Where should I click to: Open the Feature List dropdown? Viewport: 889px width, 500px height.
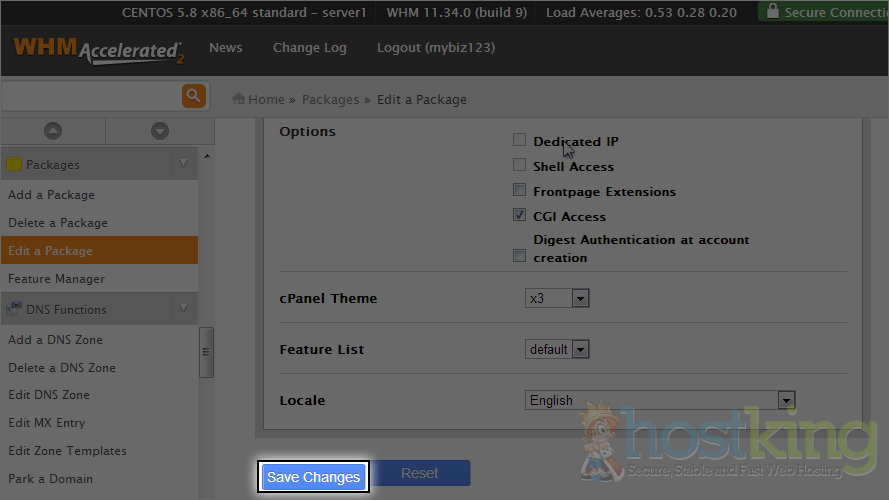point(557,349)
